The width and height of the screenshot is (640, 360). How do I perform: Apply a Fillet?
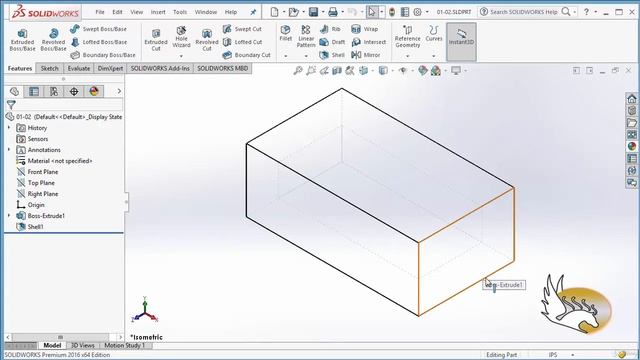[x=285, y=33]
